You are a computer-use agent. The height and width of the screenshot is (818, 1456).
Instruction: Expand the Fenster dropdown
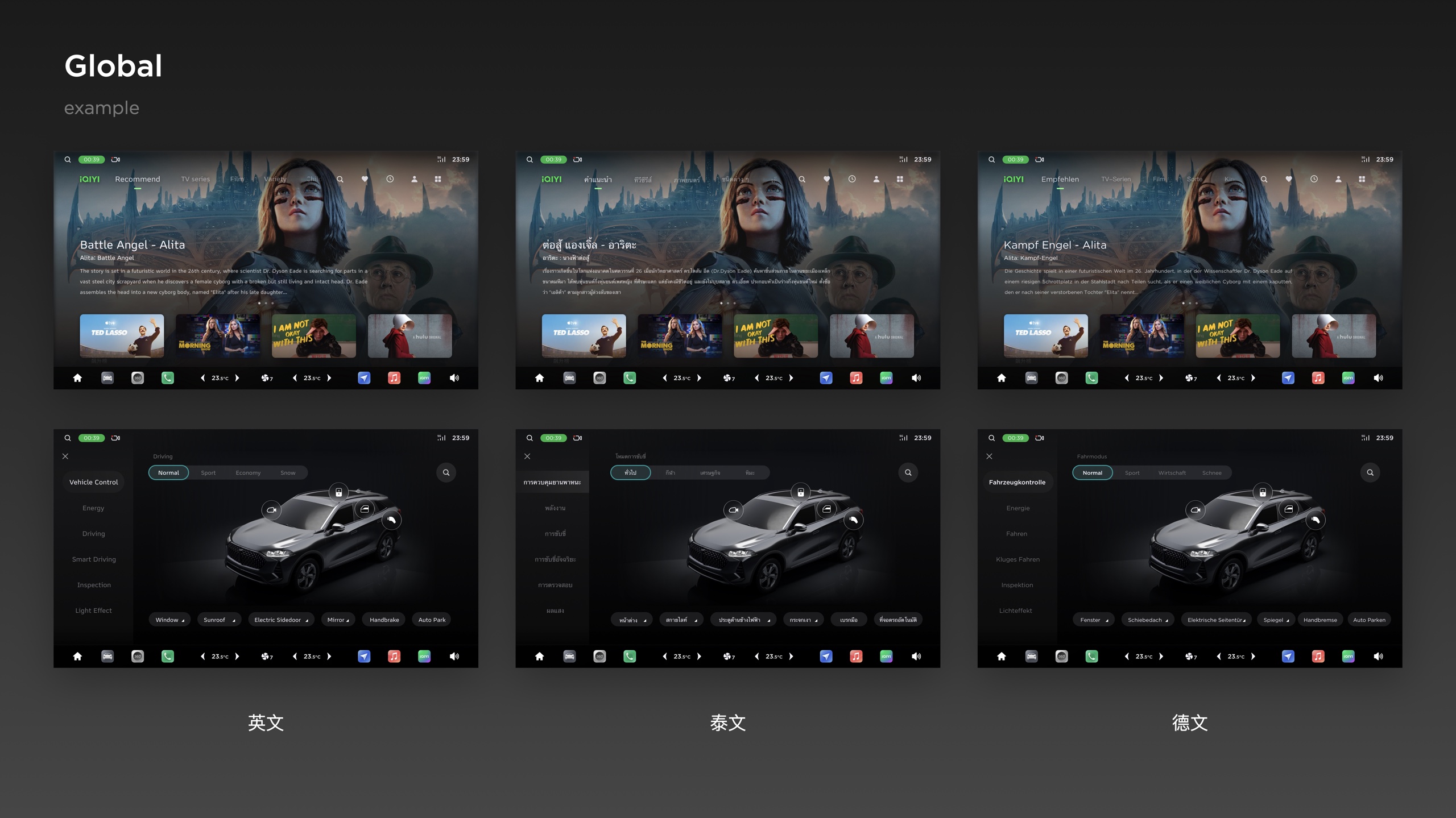coord(1094,620)
